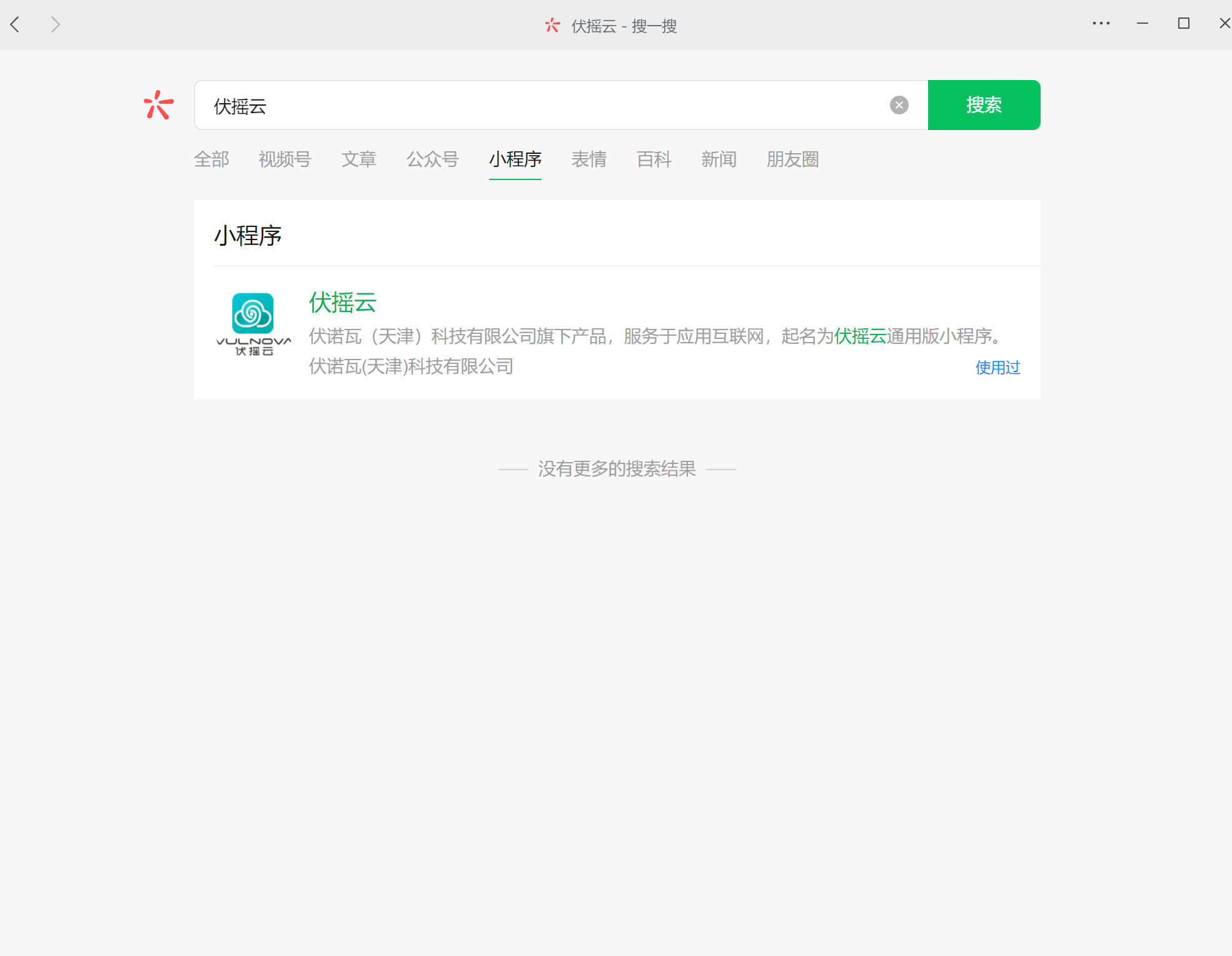The height and width of the screenshot is (956, 1232).
Task: Open the 公众号 tab
Action: coord(432,159)
